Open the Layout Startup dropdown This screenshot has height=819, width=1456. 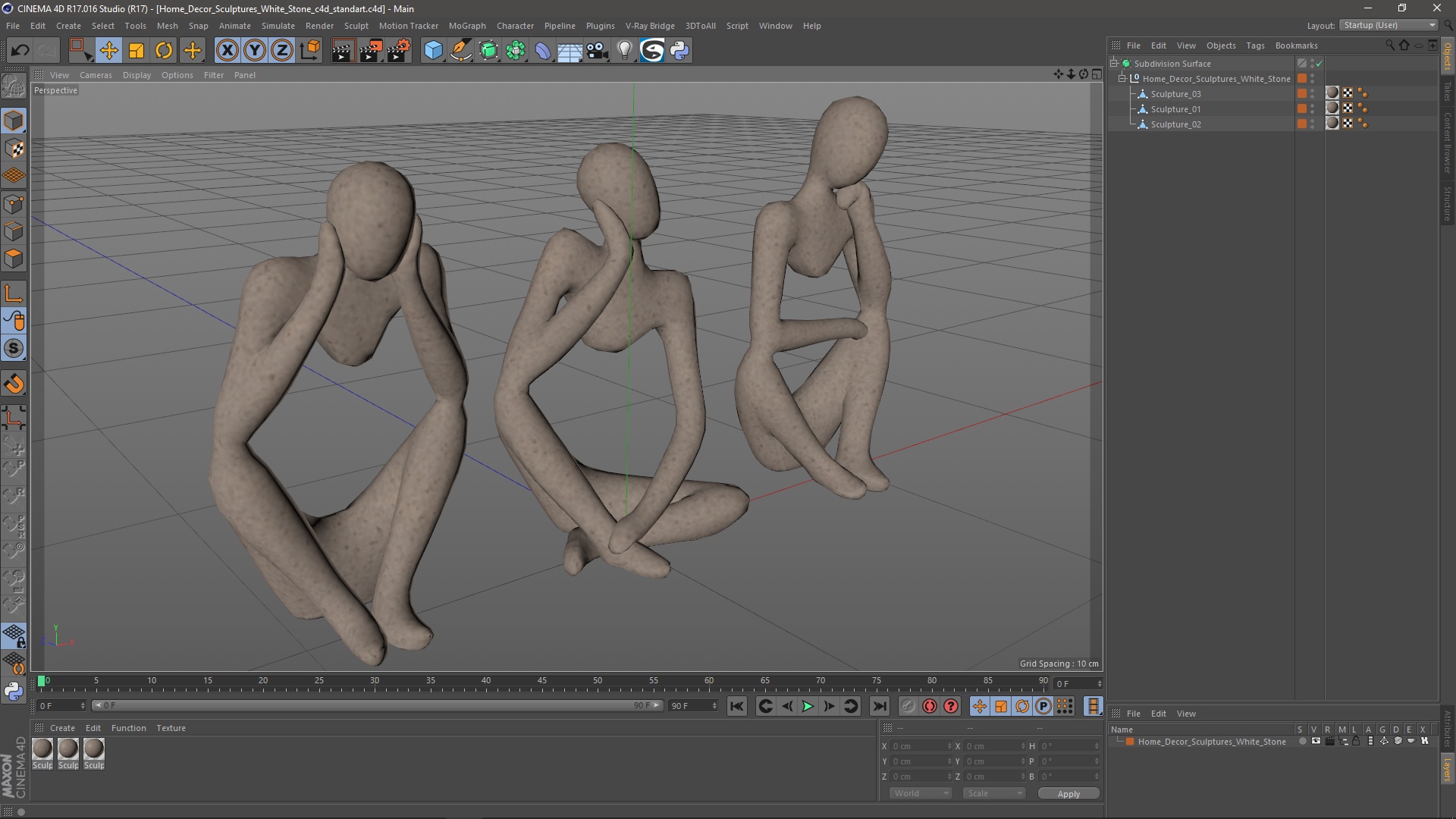(x=1389, y=25)
